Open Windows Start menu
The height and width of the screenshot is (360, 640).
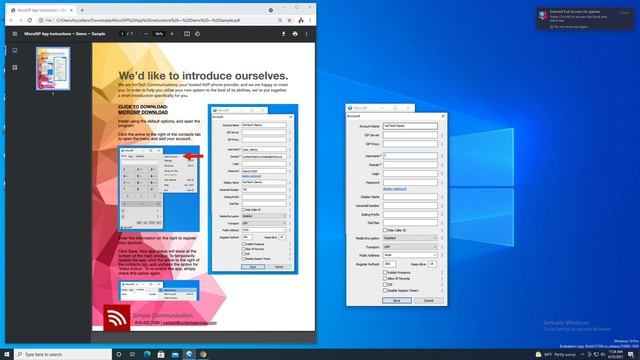[7, 354]
